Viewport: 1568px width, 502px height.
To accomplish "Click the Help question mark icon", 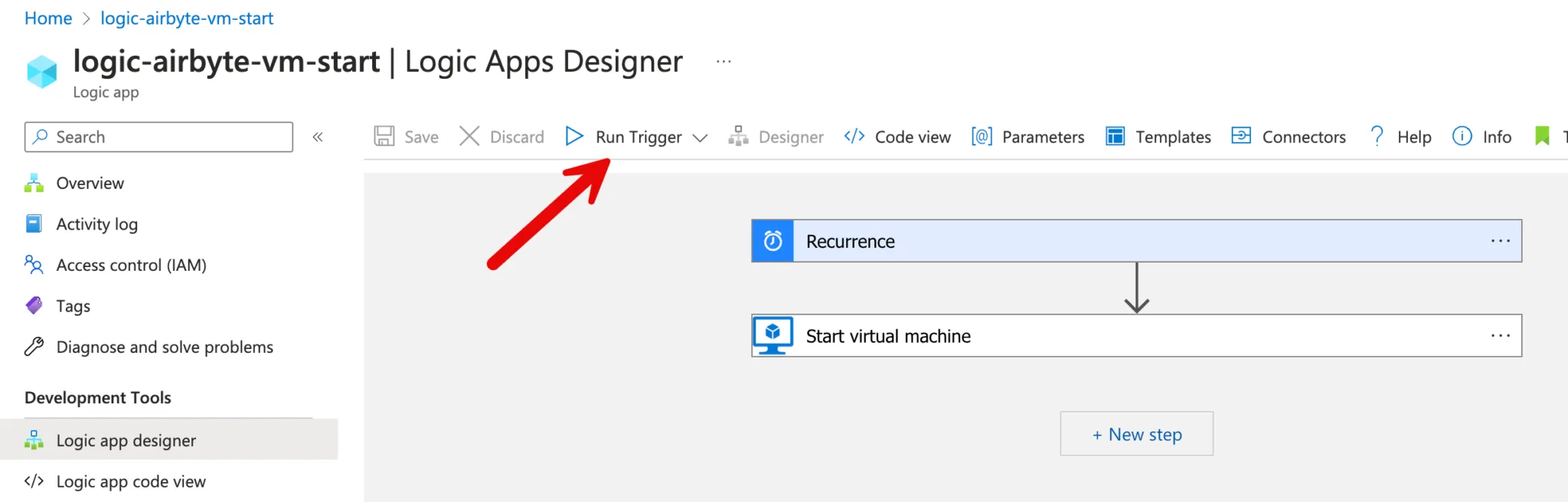I will (x=1377, y=136).
